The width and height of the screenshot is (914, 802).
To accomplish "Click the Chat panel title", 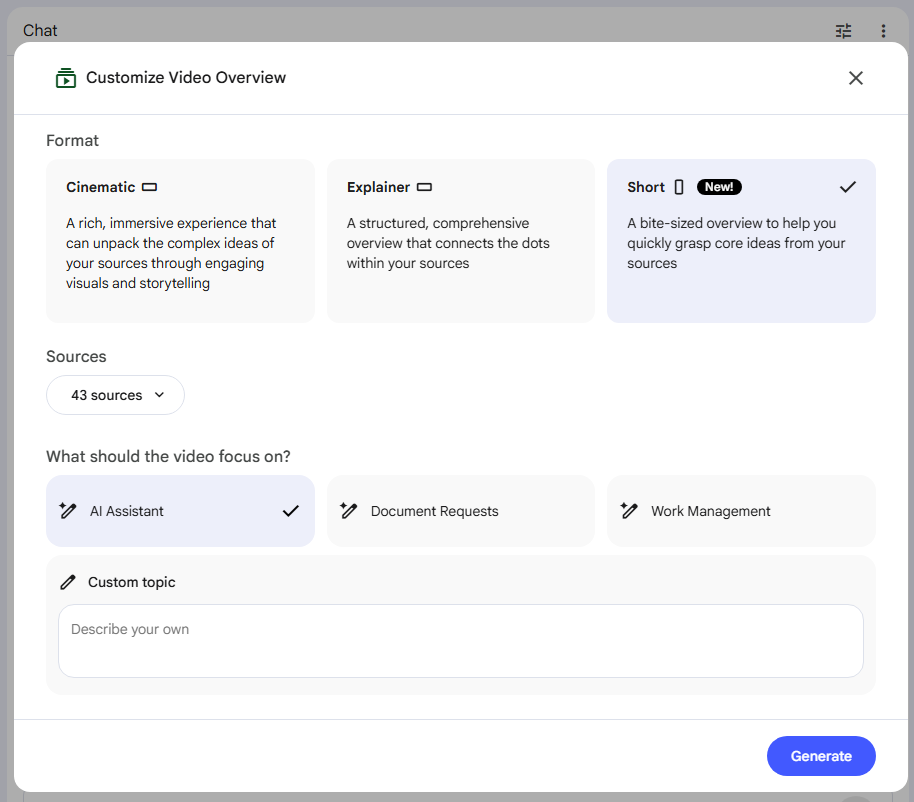I will tap(40, 30).
